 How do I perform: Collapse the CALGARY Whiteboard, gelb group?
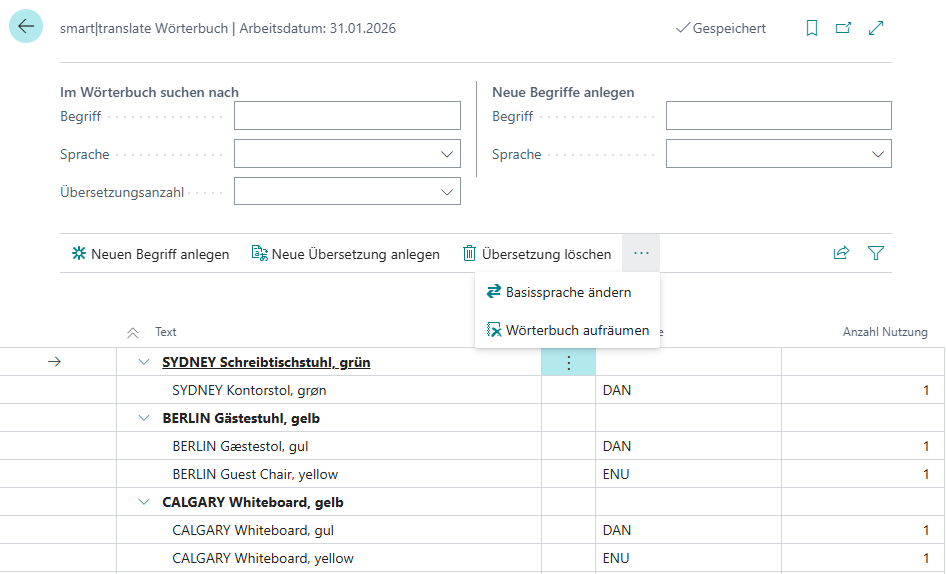coord(145,502)
